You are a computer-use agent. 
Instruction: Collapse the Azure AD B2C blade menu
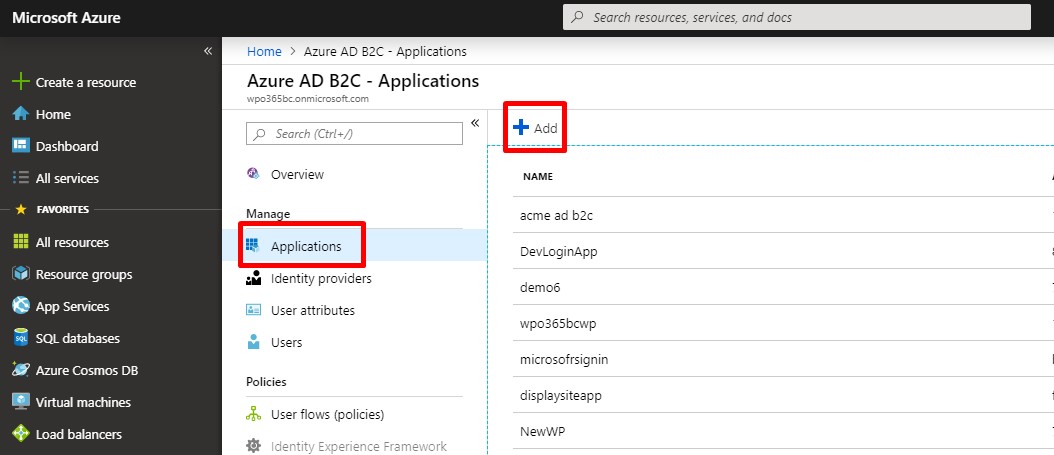475,123
